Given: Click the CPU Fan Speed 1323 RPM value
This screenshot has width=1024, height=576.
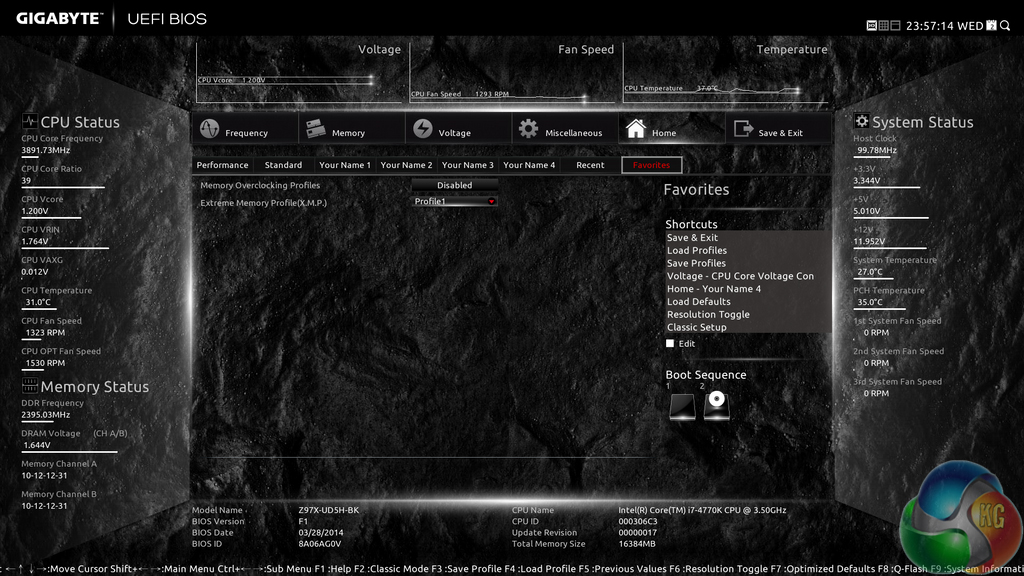Looking at the screenshot, I should (45, 332).
